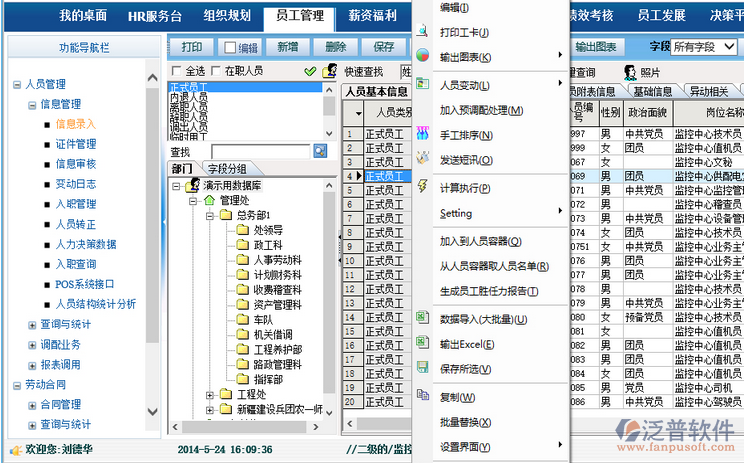Check the 全选 checkbox
Viewport: 745px width, 463px height.
tap(177, 72)
